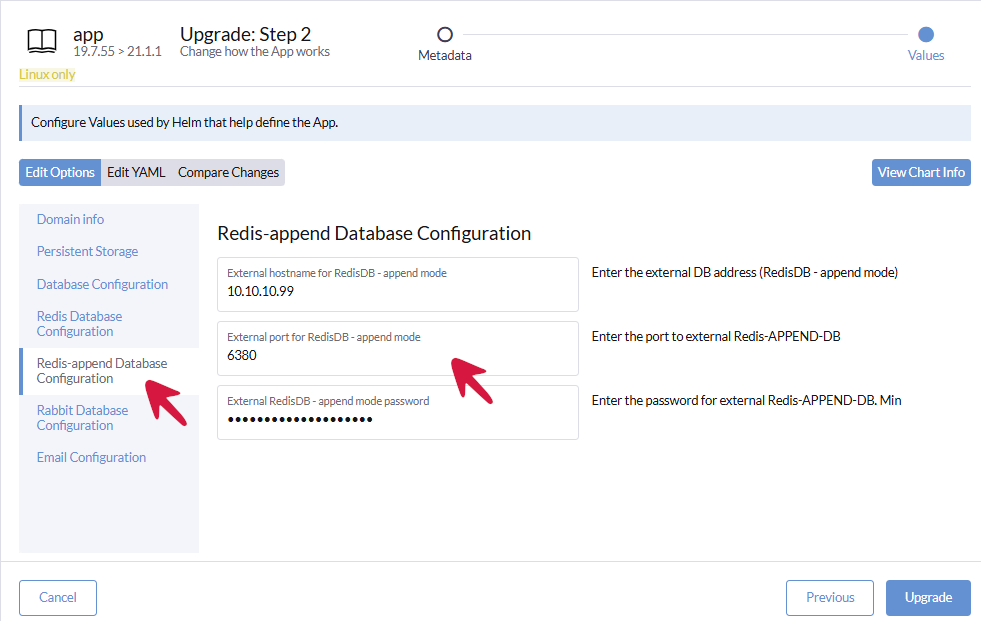
Task: Open Rabbit Database Configuration section
Action: click(x=82, y=417)
